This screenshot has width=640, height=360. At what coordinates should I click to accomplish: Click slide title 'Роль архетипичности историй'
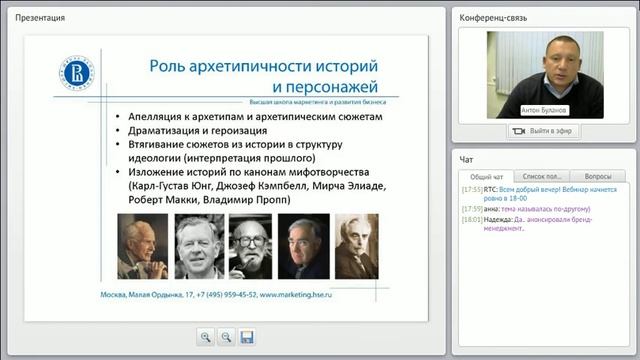(x=264, y=66)
